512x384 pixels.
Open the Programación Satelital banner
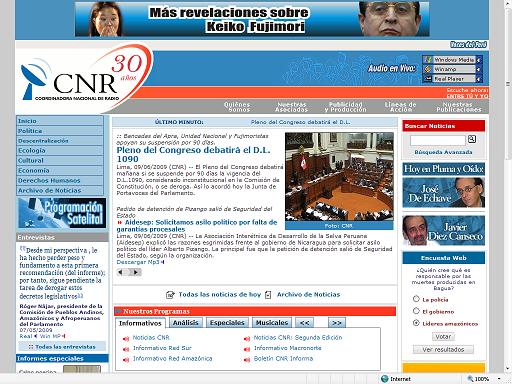[62, 213]
